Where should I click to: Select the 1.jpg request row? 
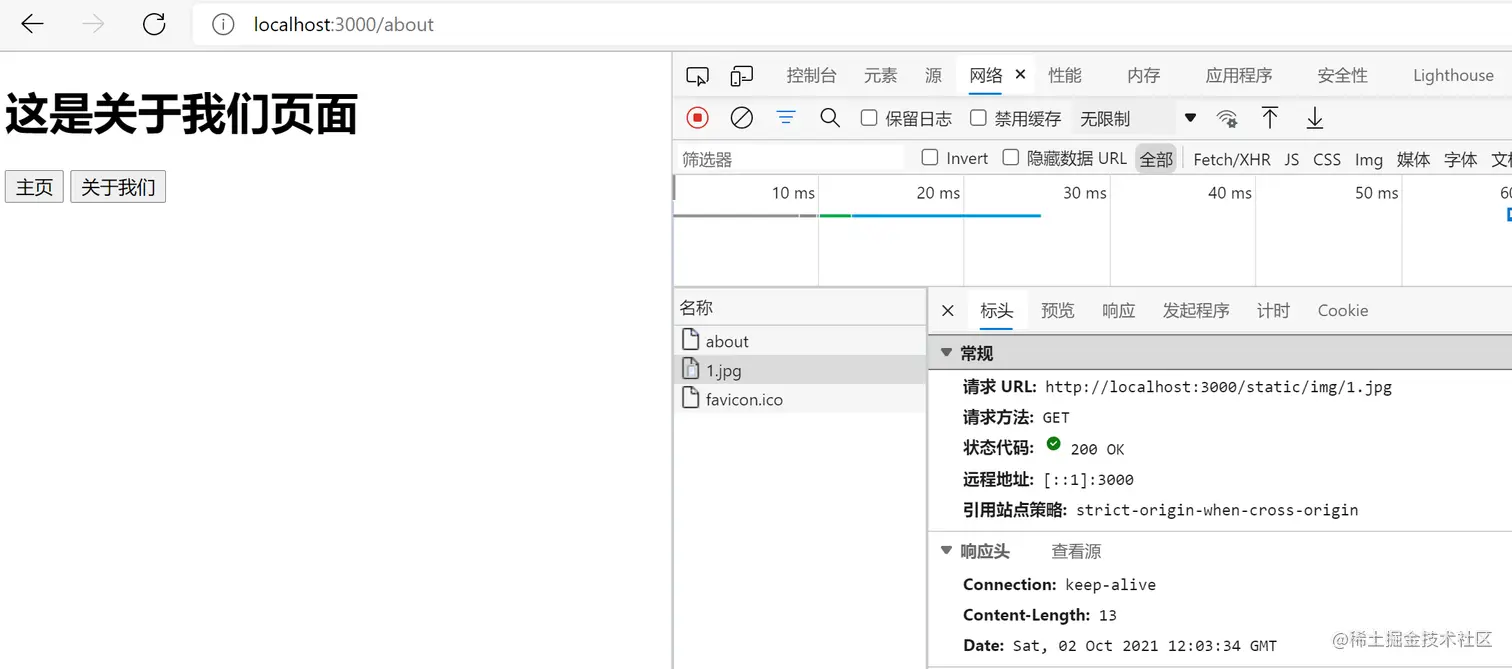[x=800, y=369]
